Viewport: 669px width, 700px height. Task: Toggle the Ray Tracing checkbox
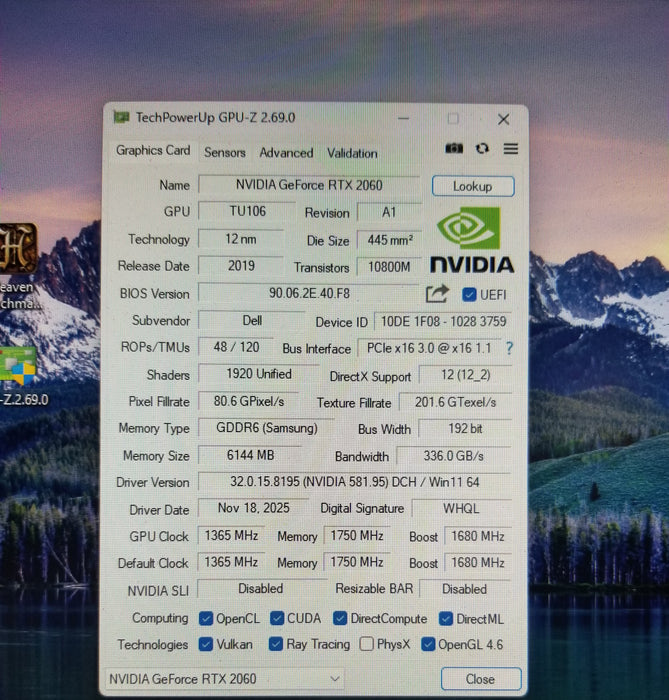coord(276,644)
